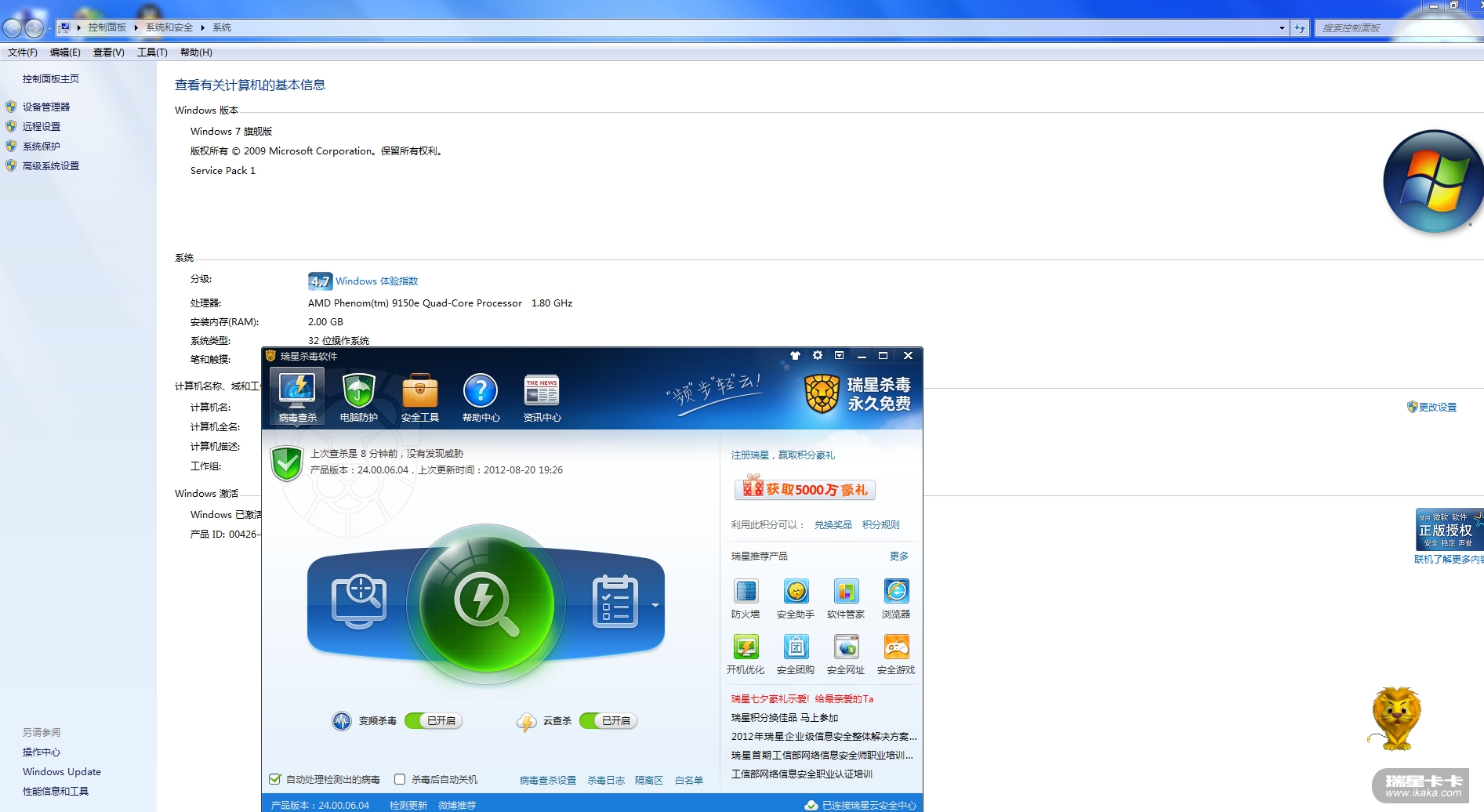Viewport: 1484px width, 812px height.
Task: Click green shield scan status icon
Action: tap(287, 463)
